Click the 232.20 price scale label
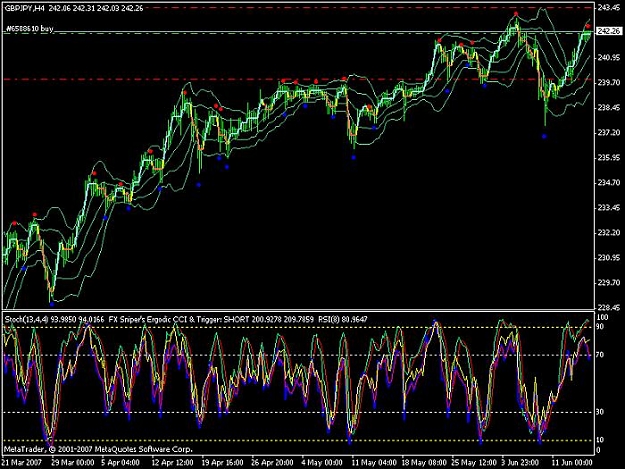This screenshot has height=469, width=625. tap(609, 232)
